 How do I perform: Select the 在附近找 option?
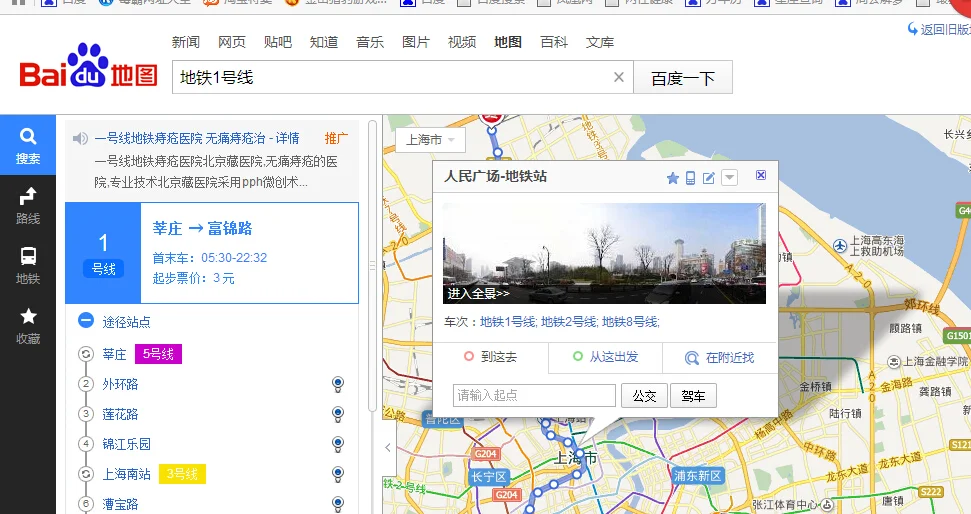[720, 357]
